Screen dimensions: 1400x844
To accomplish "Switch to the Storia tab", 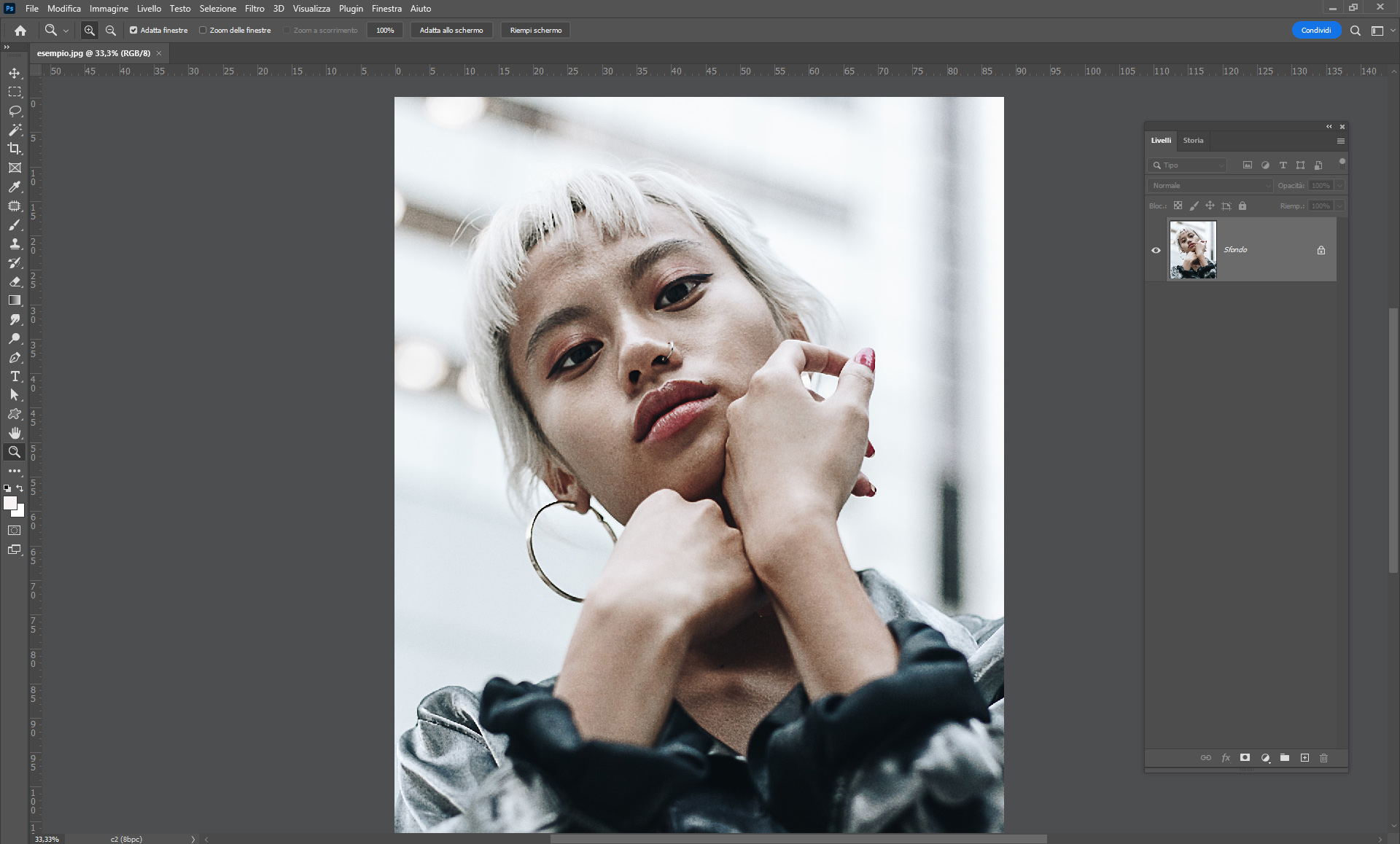I will [x=1193, y=141].
